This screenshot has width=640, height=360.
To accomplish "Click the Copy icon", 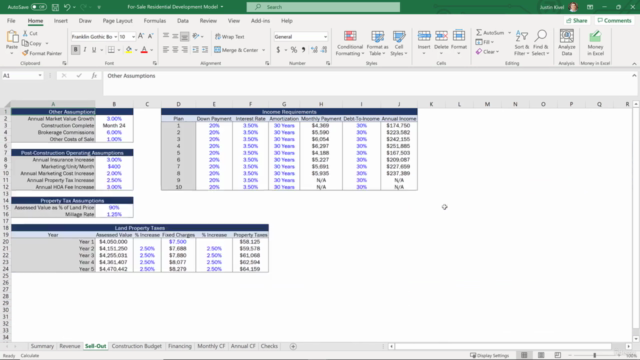I will pyautogui.click(x=25, y=43).
